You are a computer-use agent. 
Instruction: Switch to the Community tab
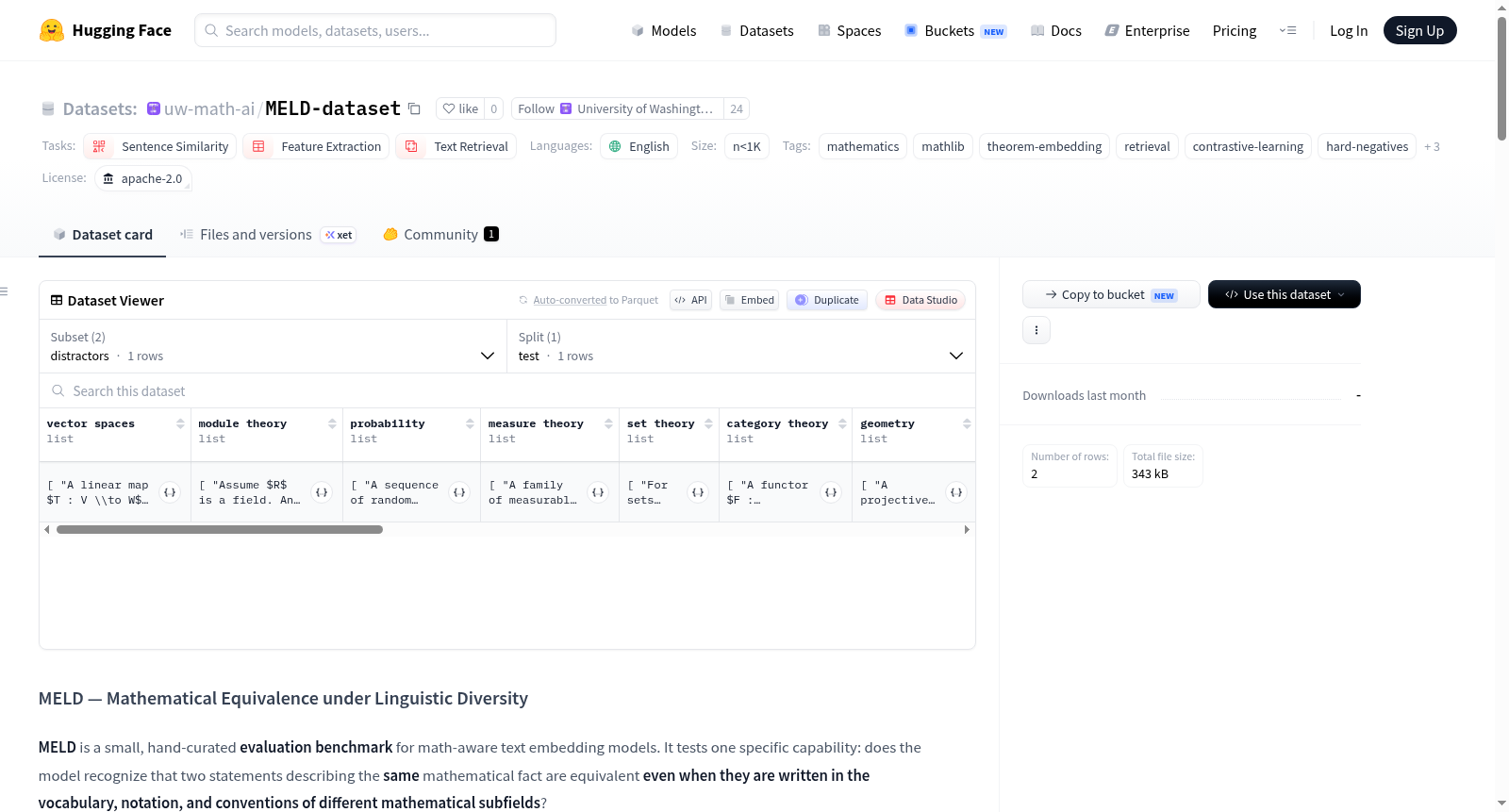[440, 235]
